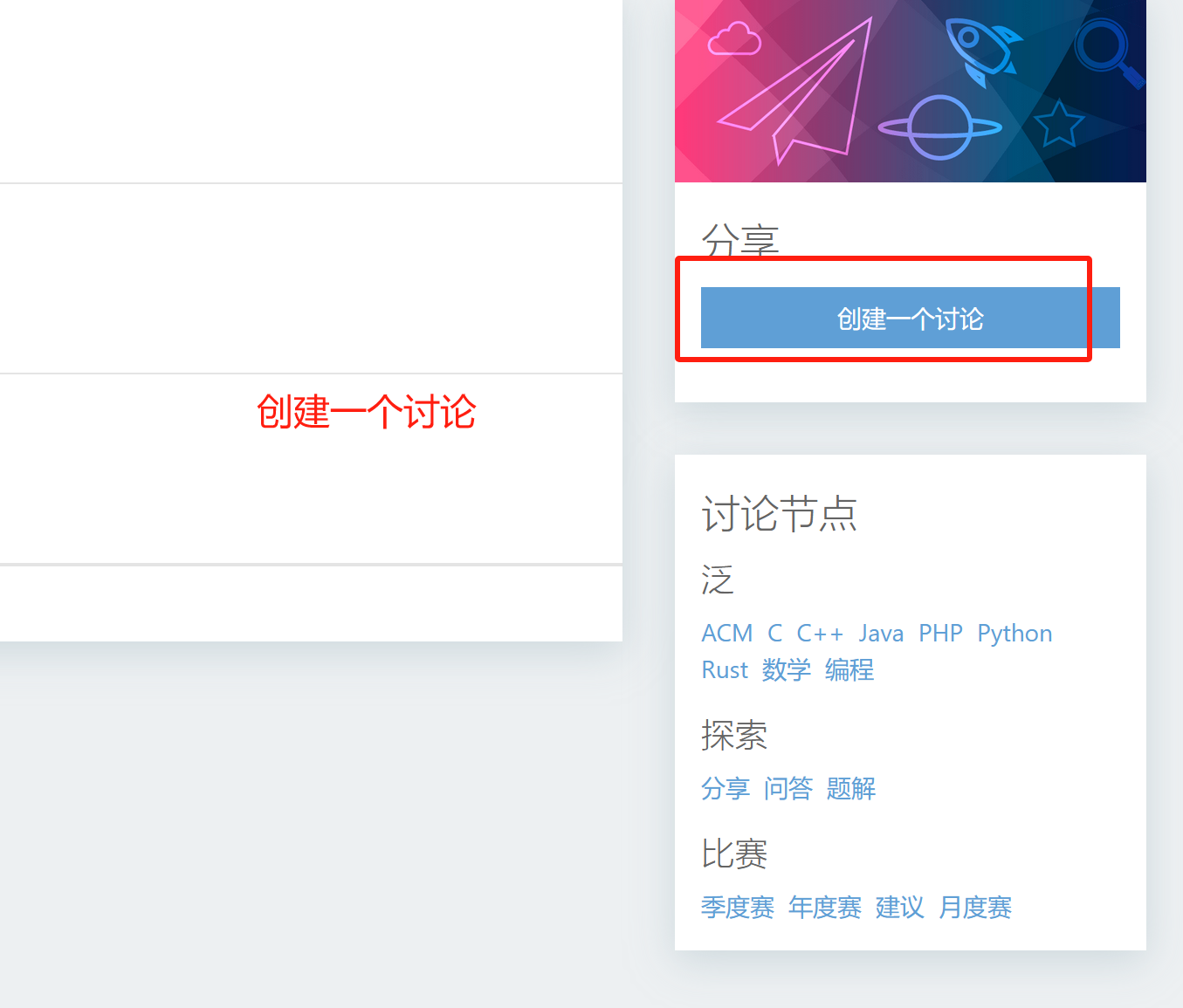Select the C++ node link
Viewport: 1183px width, 1008px height.
pyautogui.click(x=820, y=633)
